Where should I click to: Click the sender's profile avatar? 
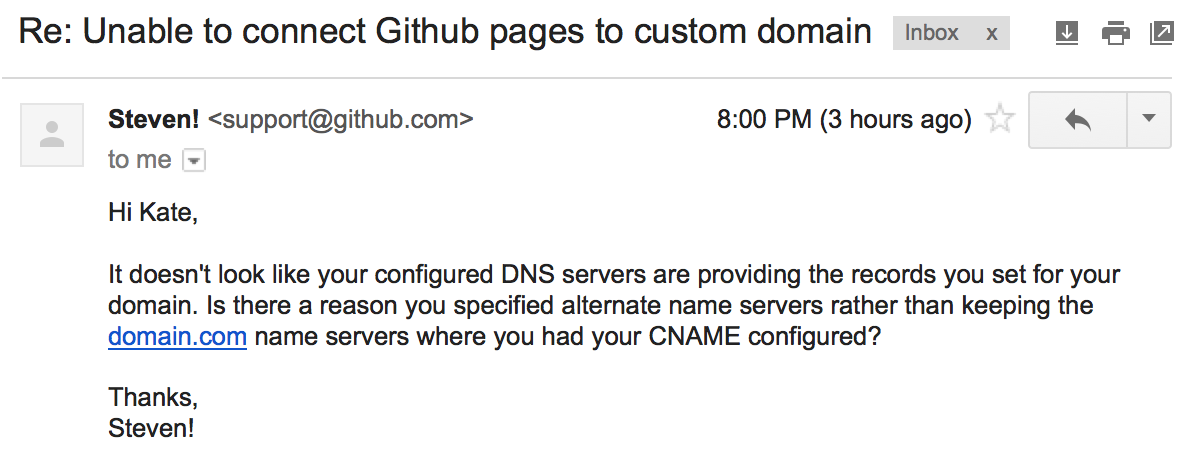pos(52,134)
